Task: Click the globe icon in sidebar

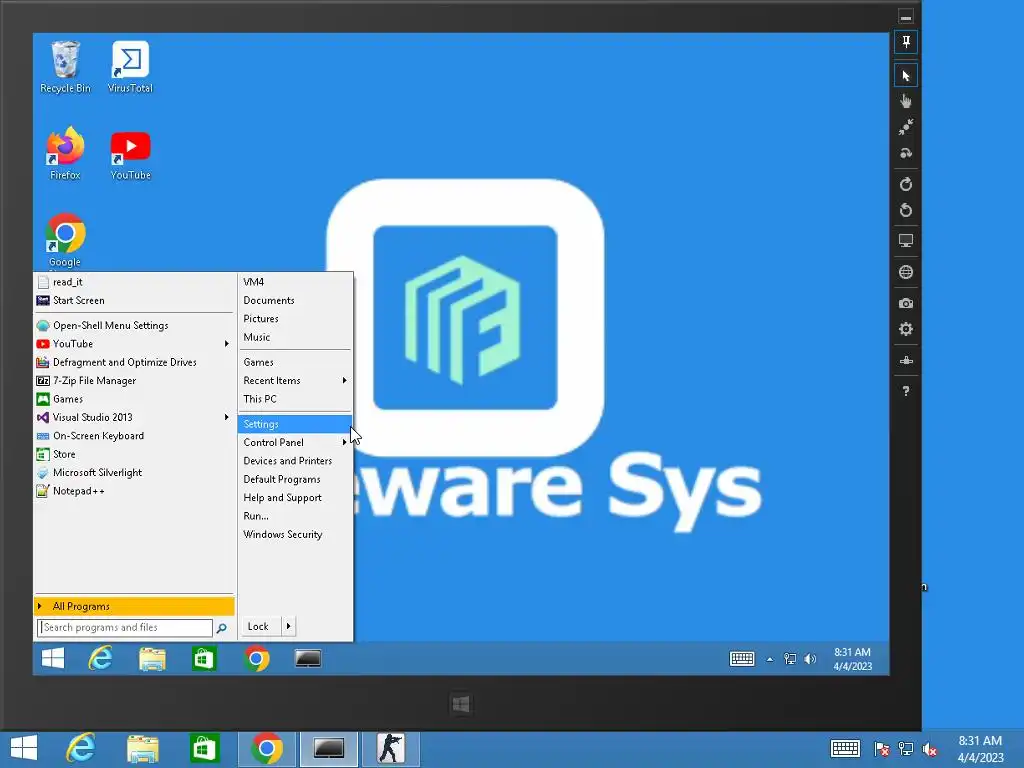Action: pos(906,272)
